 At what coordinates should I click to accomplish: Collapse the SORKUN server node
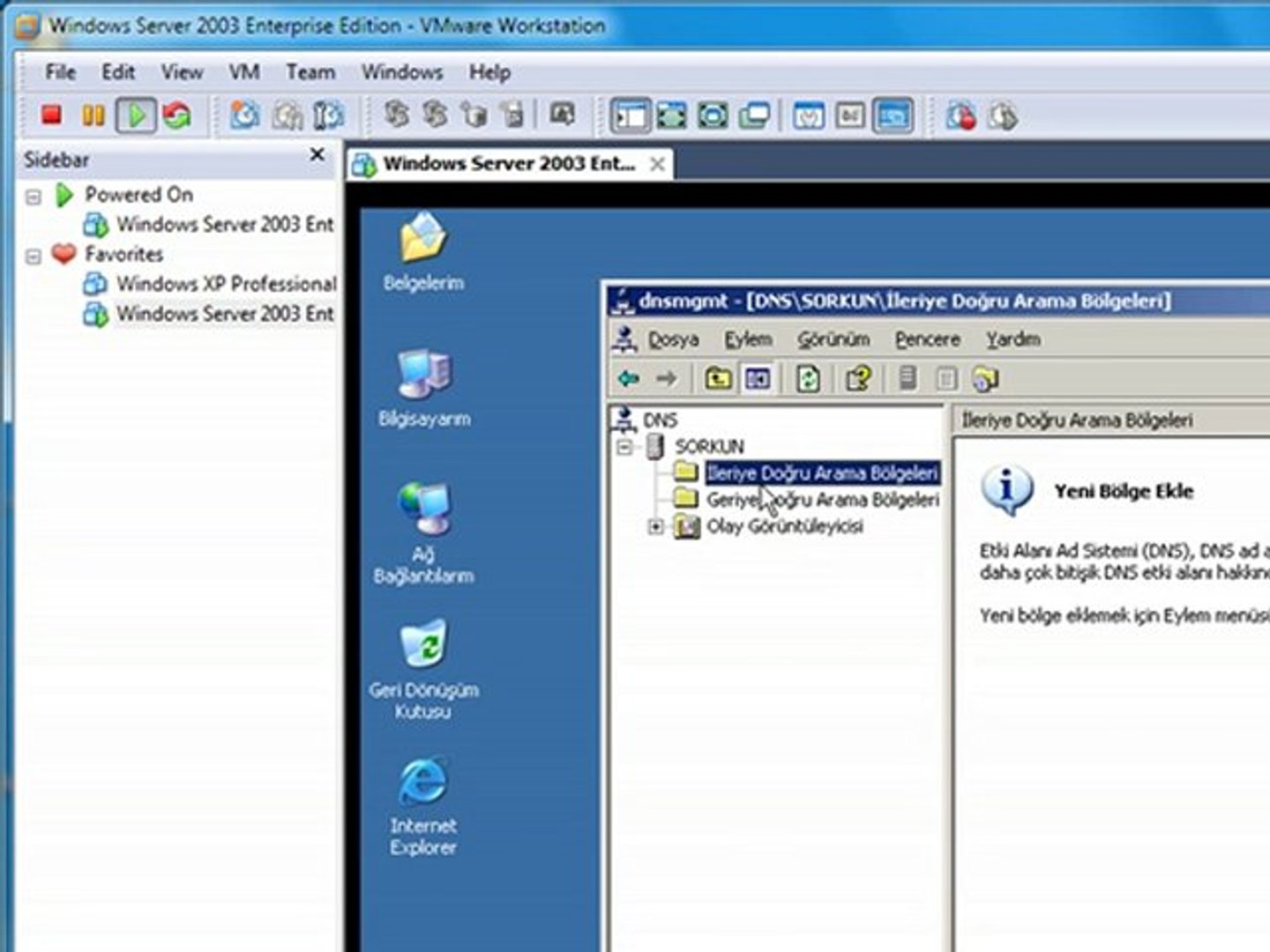tap(625, 448)
